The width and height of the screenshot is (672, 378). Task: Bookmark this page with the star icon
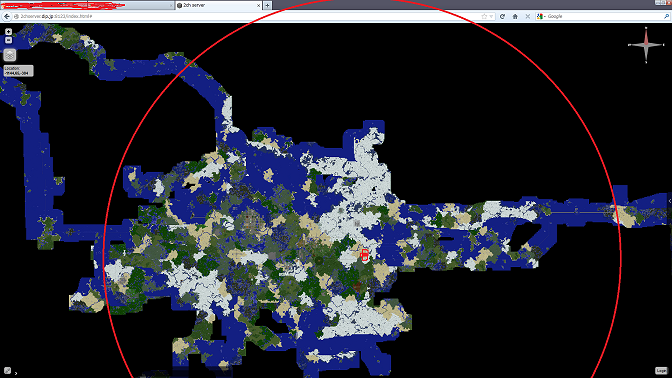484,16
